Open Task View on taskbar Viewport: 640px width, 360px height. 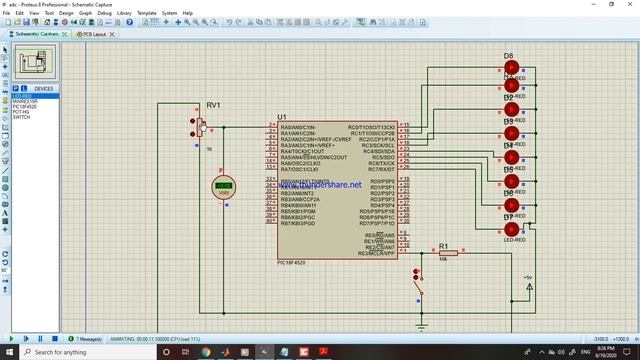[x=185, y=352]
